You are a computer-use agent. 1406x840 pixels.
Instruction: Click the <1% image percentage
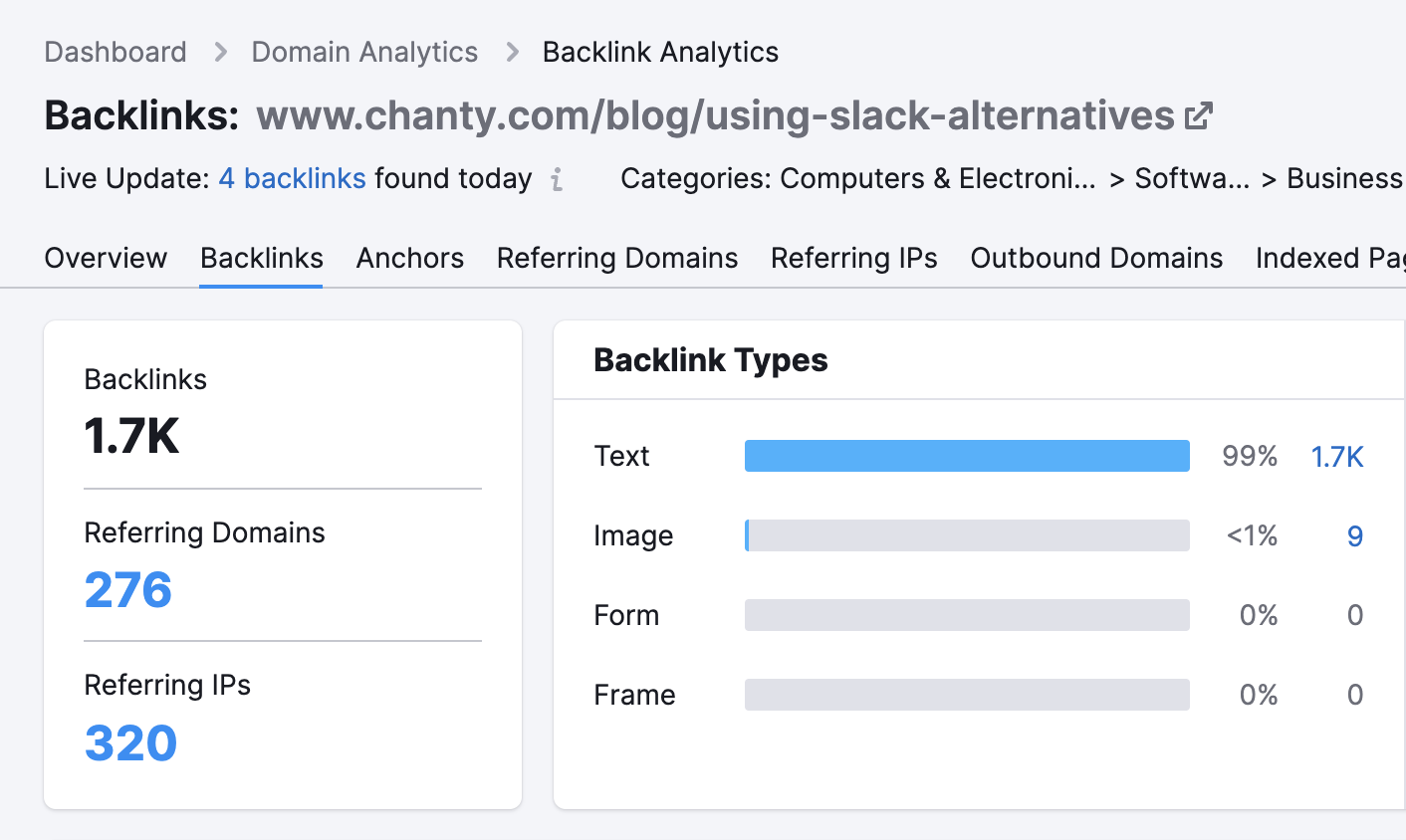[x=1253, y=535]
